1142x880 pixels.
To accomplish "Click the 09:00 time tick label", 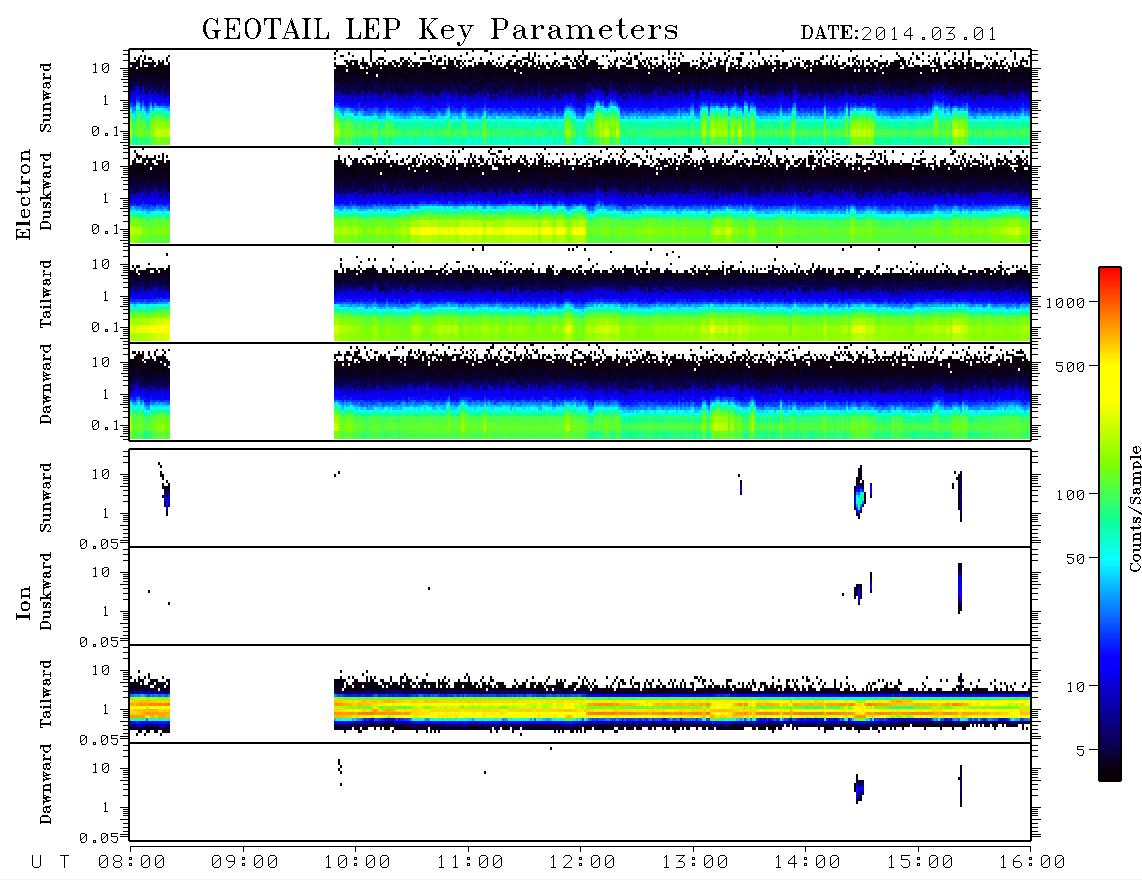I will click(x=245, y=863).
